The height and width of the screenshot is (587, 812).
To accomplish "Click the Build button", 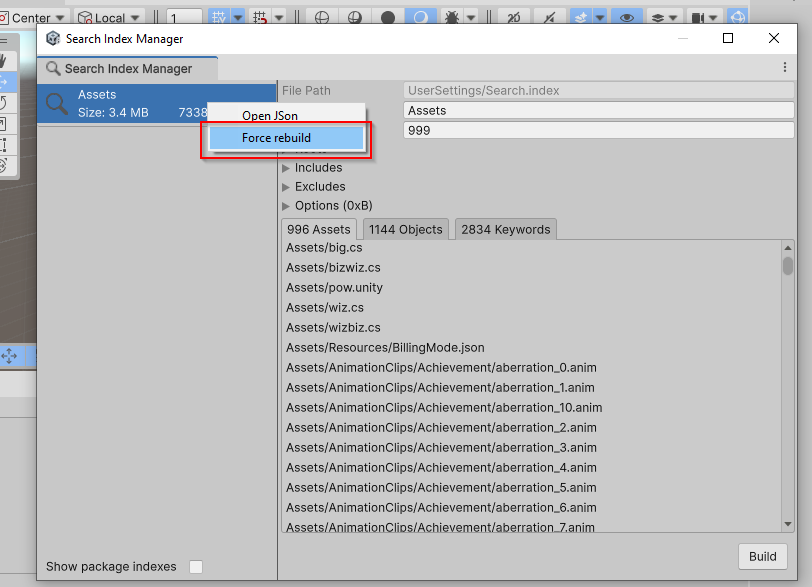I will pos(762,556).
